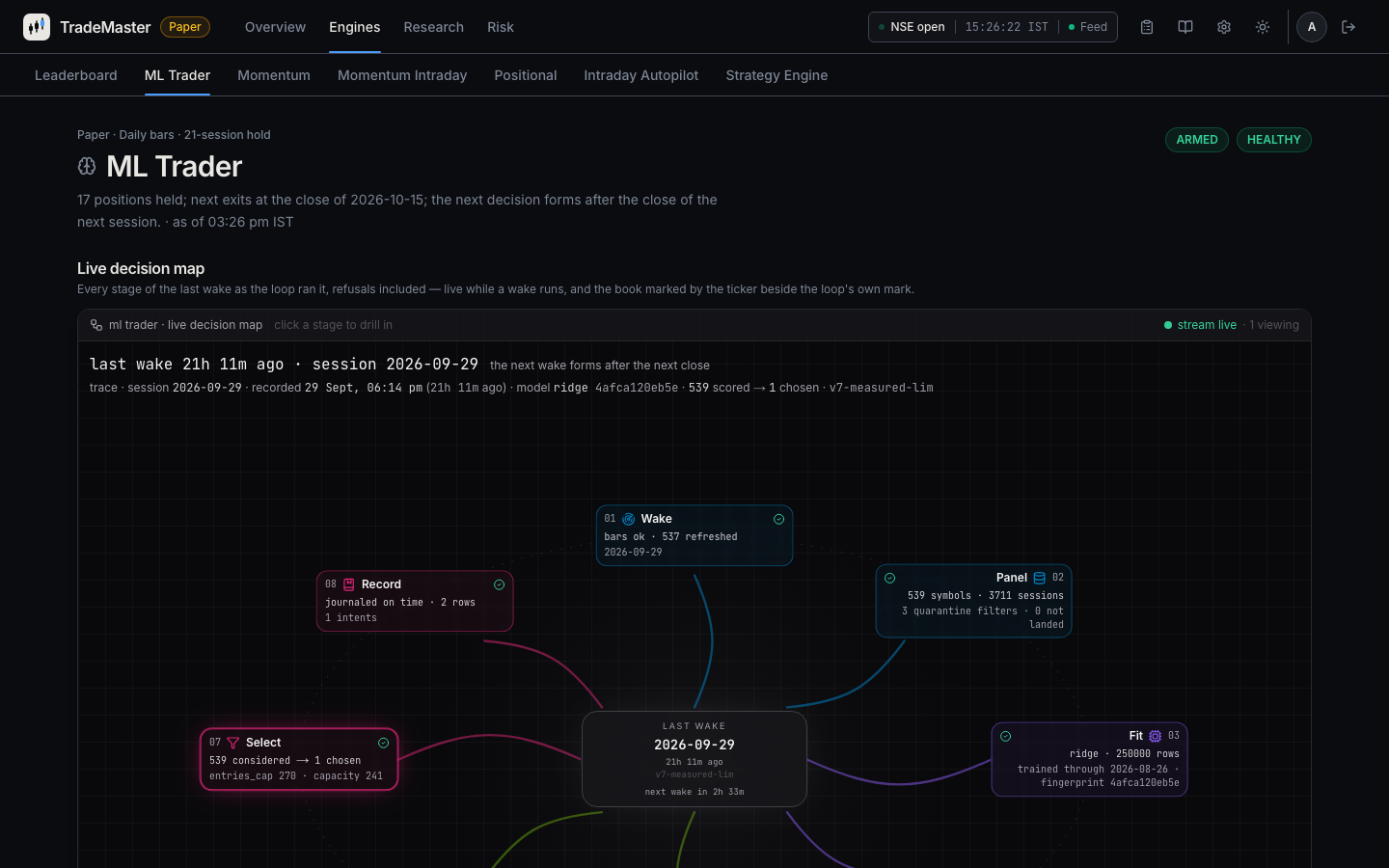Click the 'v7-measured-lim' text in trace line
1389x868 pixels.
click(x=882, y=388)
